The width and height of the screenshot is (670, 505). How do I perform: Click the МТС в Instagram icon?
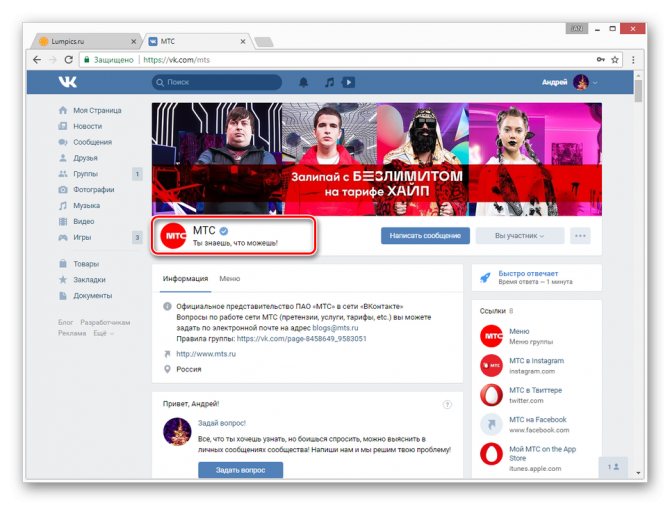pos(491,365)
